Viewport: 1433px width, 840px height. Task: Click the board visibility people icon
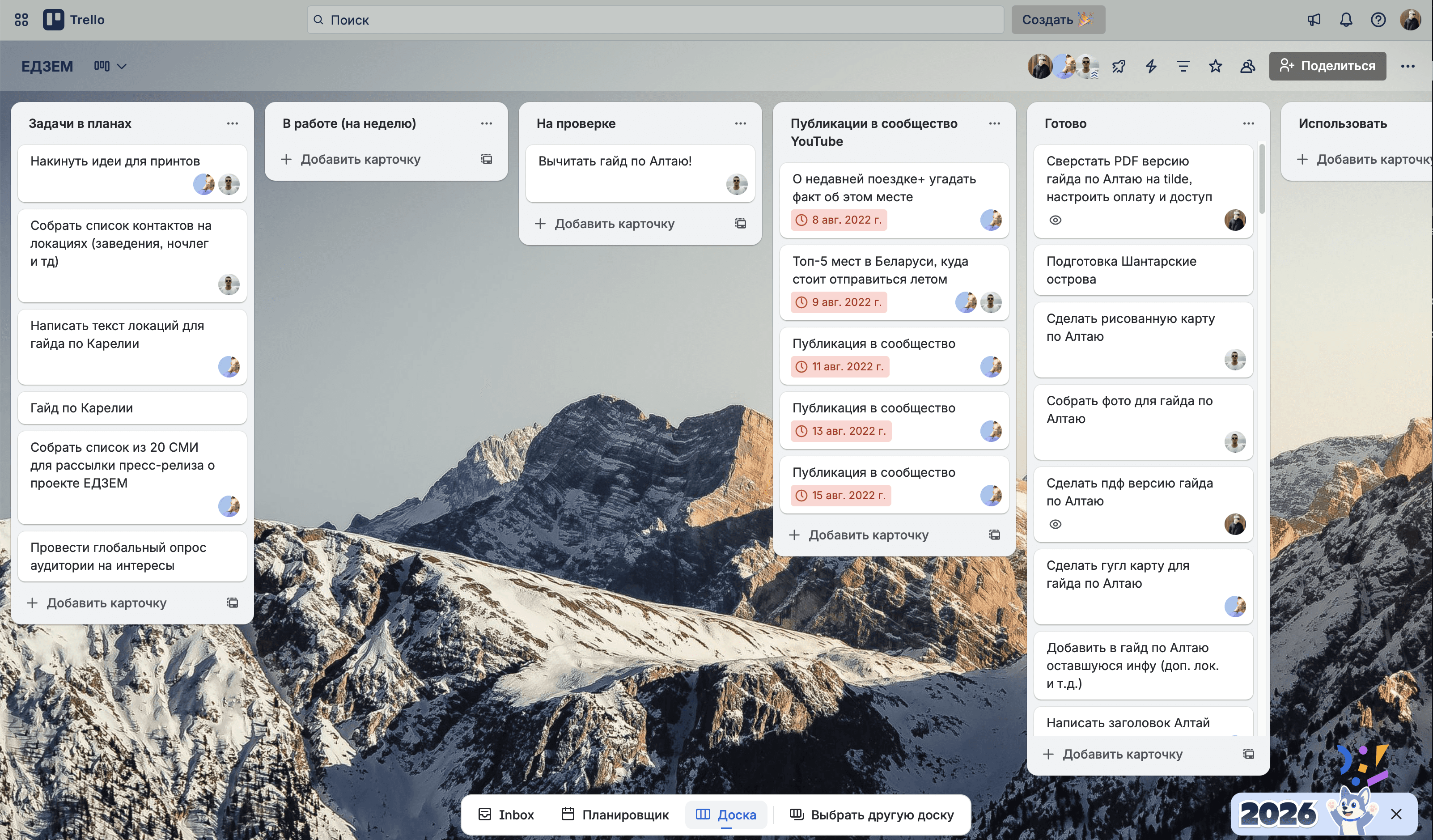point(1247,66)
